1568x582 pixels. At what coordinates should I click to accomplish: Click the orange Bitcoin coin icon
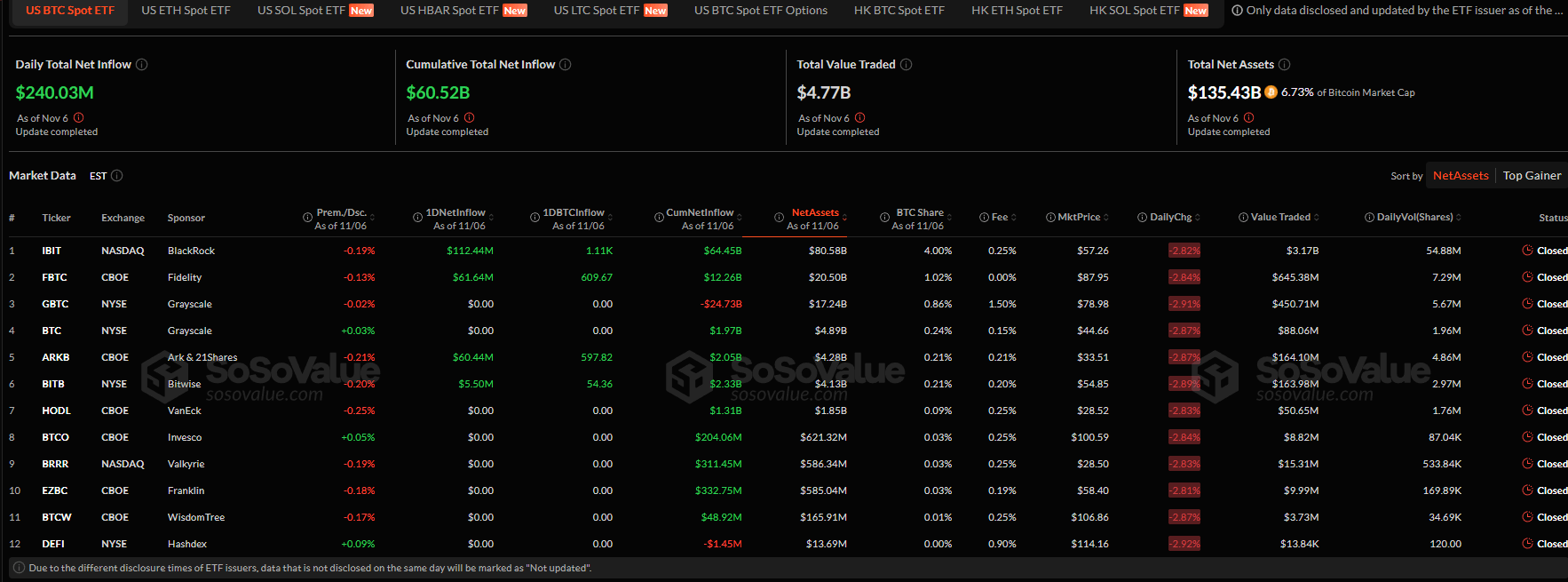[1271, 92]
